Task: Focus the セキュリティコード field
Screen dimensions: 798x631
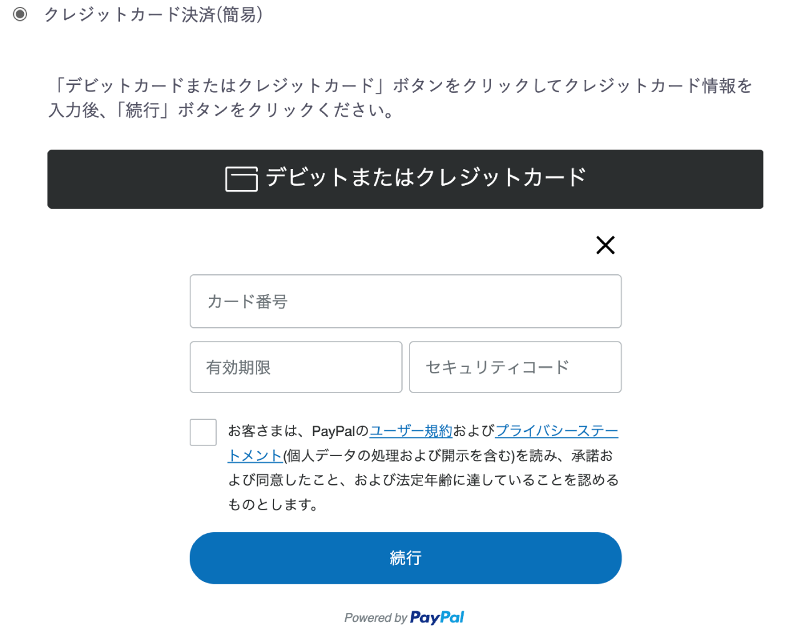Action: pos(515,367)
